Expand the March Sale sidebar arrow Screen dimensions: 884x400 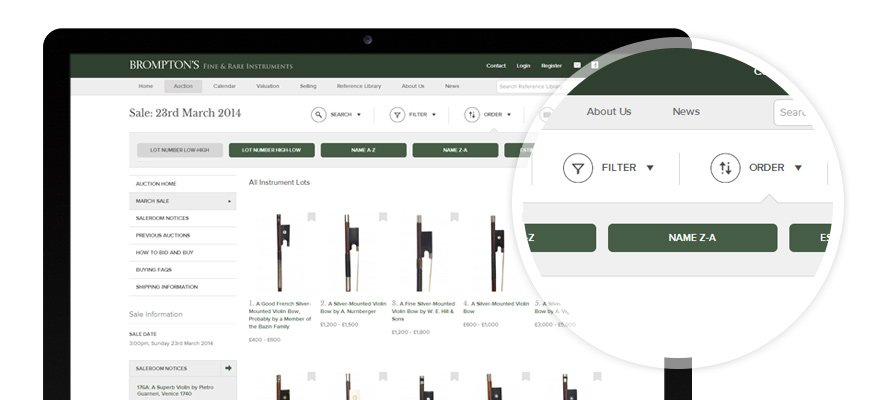pyautogui.click(x=229, y=201)
